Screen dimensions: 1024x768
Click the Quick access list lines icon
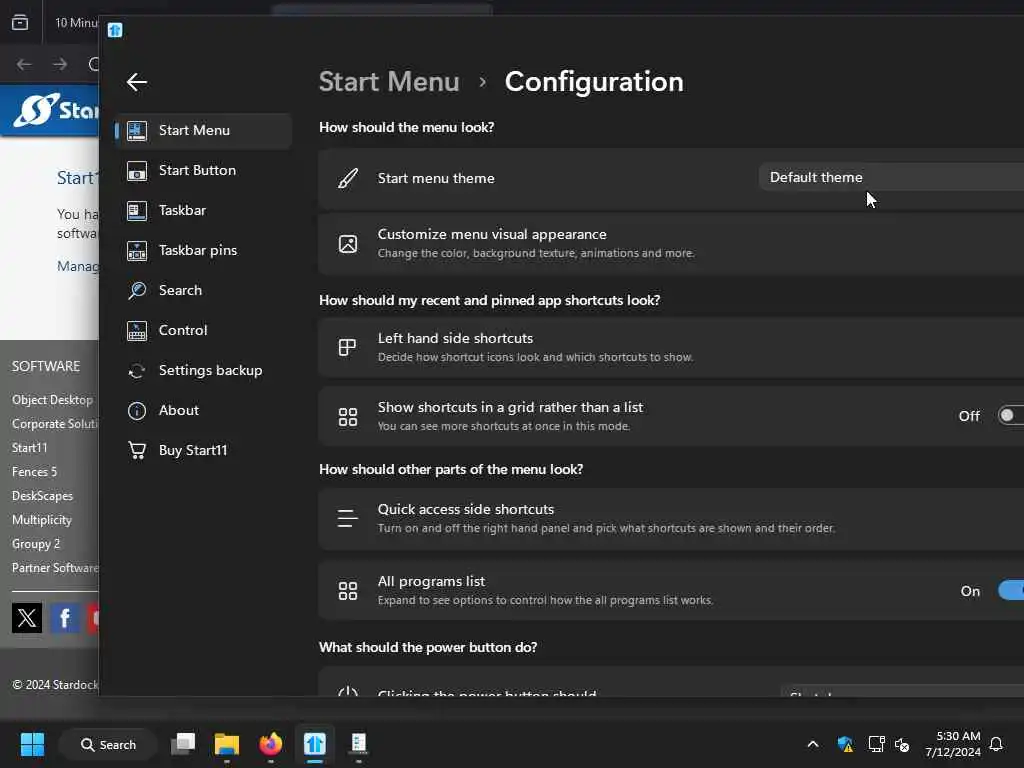click(x=347, y=519)
